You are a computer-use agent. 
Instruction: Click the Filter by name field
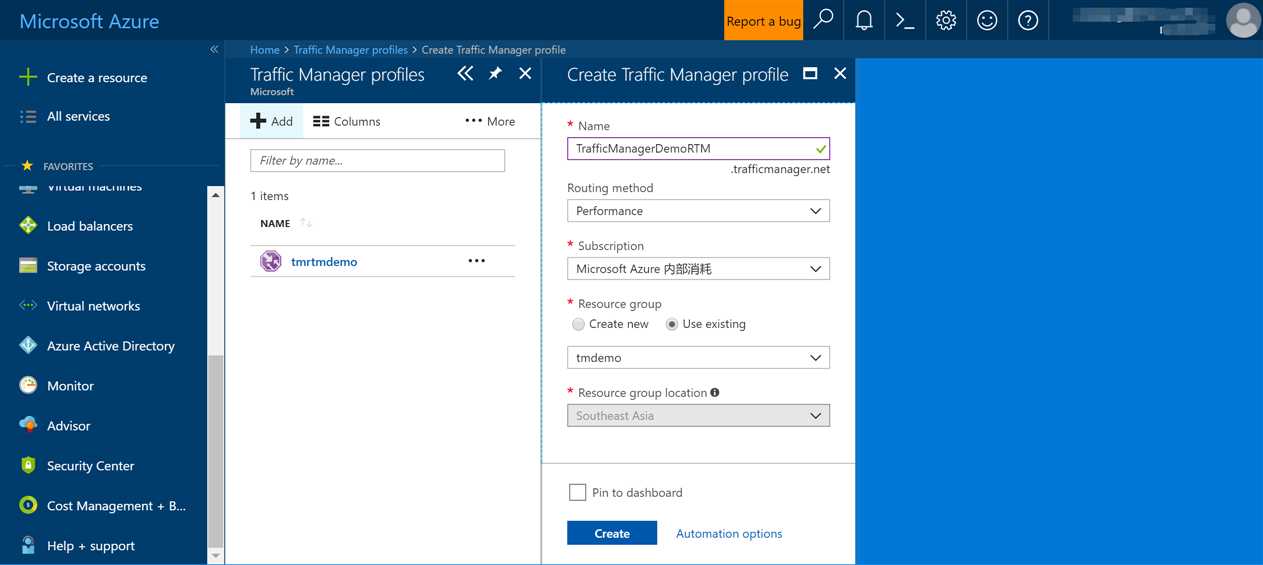[x=377, y=160]
